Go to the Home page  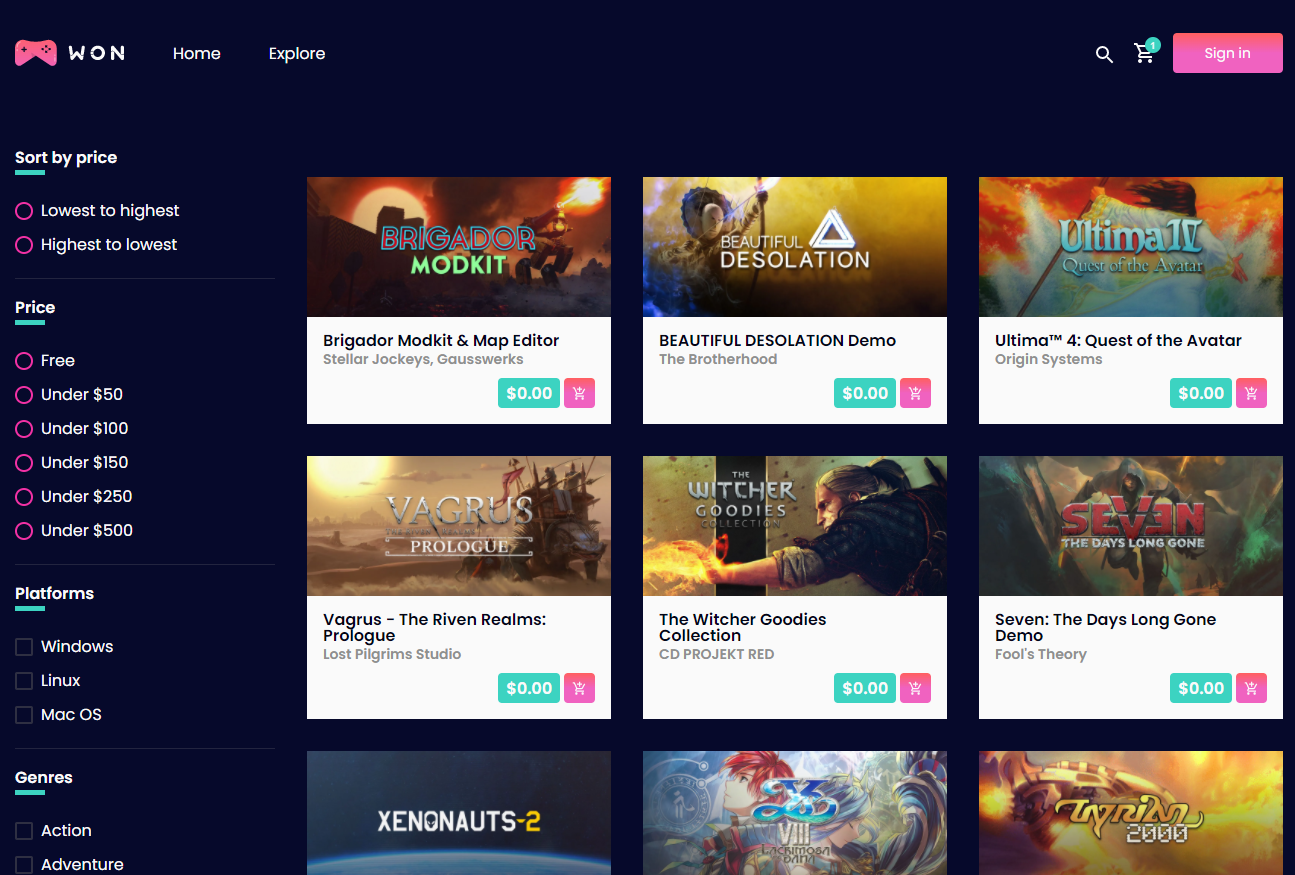click(197, 54)
